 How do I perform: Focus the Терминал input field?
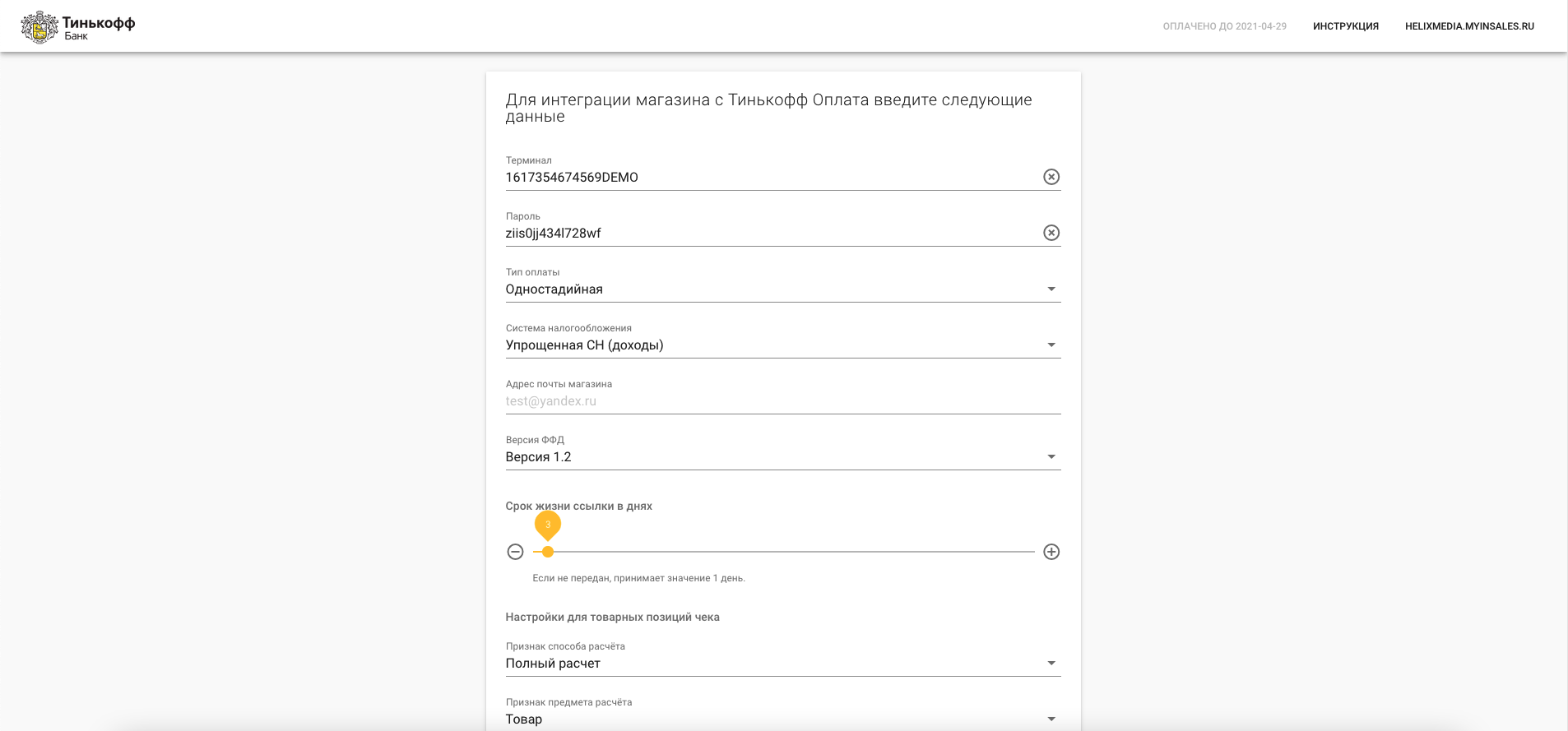772,178
